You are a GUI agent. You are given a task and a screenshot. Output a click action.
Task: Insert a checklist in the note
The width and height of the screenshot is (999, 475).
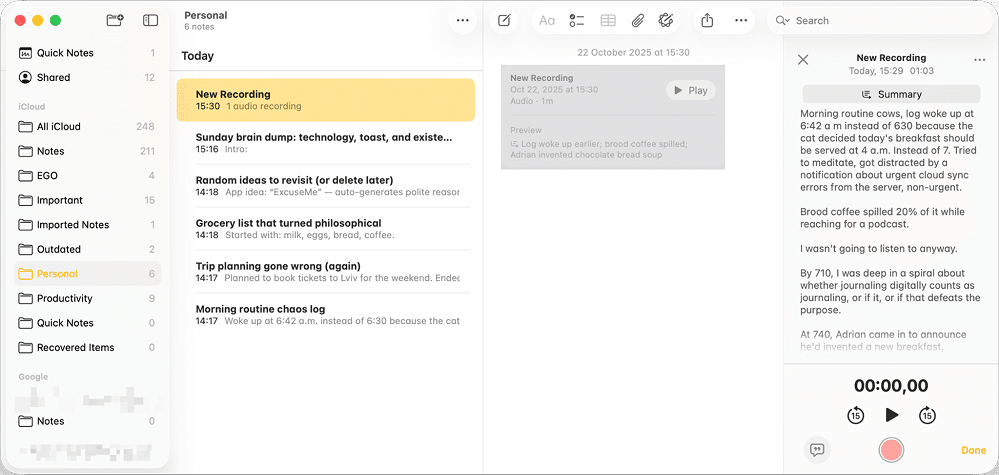coord(577,20)
